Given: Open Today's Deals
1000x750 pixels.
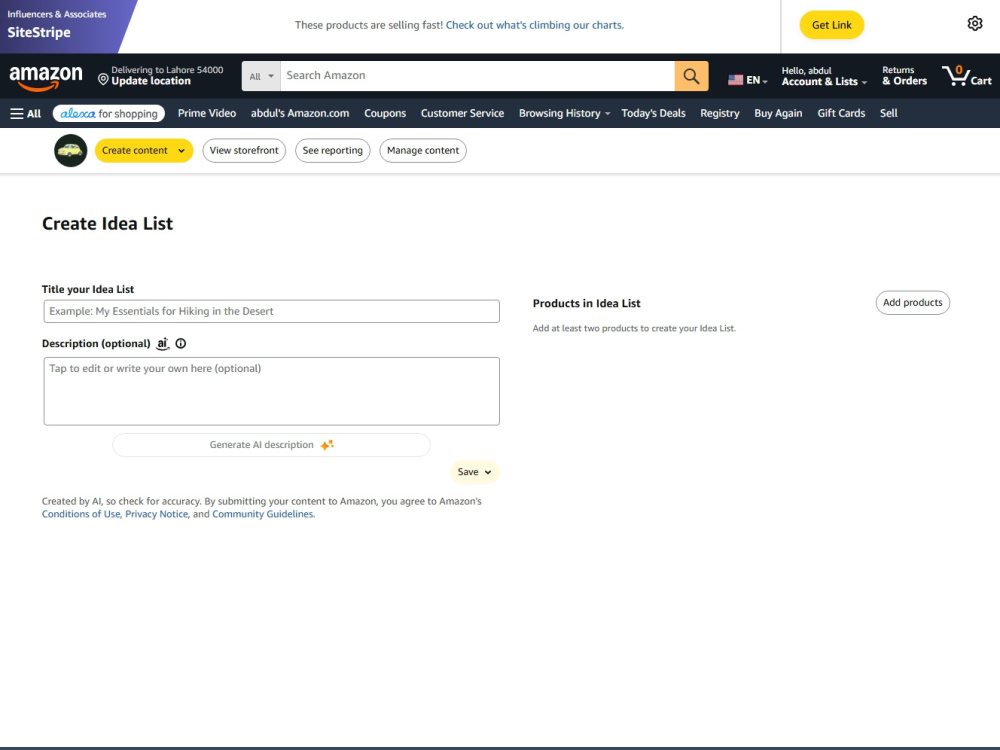Looking at the screenshot, I should point(653,114).
